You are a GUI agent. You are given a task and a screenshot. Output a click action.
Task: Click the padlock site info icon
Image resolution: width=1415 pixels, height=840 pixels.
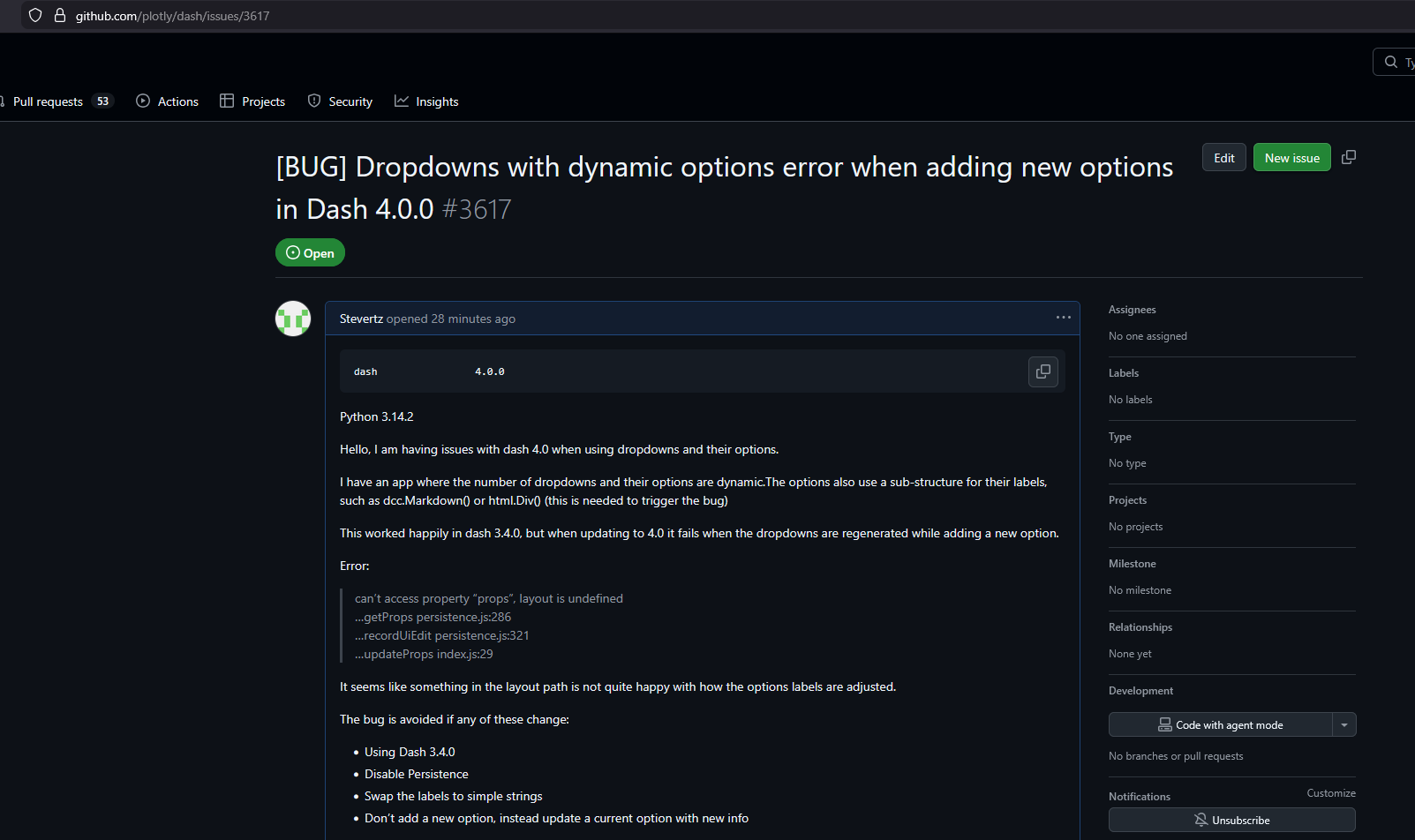(x=60, y=15)
